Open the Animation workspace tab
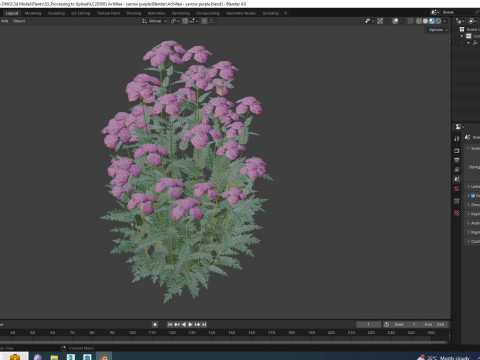This screenshot has width=480, height=360. 157,13
